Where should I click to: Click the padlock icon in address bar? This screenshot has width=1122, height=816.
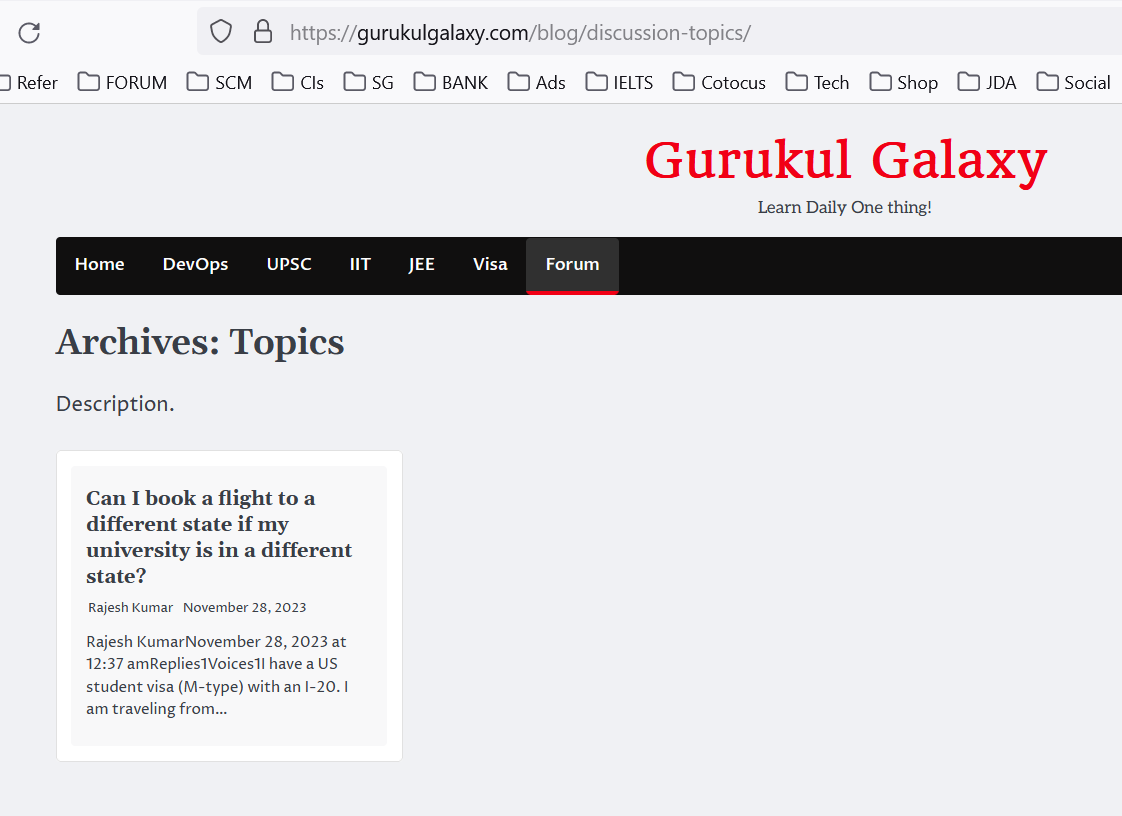coord(262,31)
